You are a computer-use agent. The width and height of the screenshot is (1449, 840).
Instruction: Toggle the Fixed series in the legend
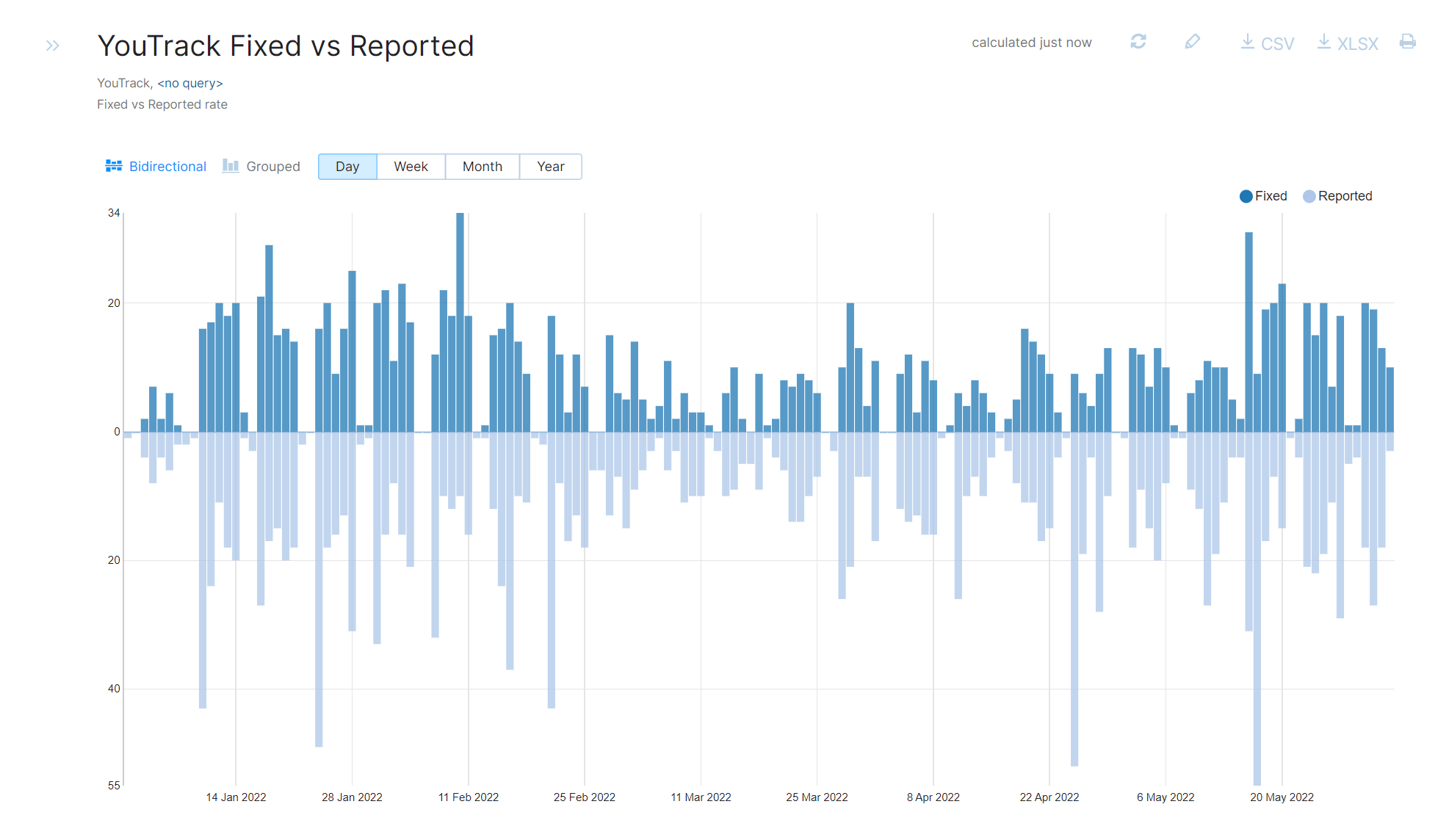pos(1262,196)
